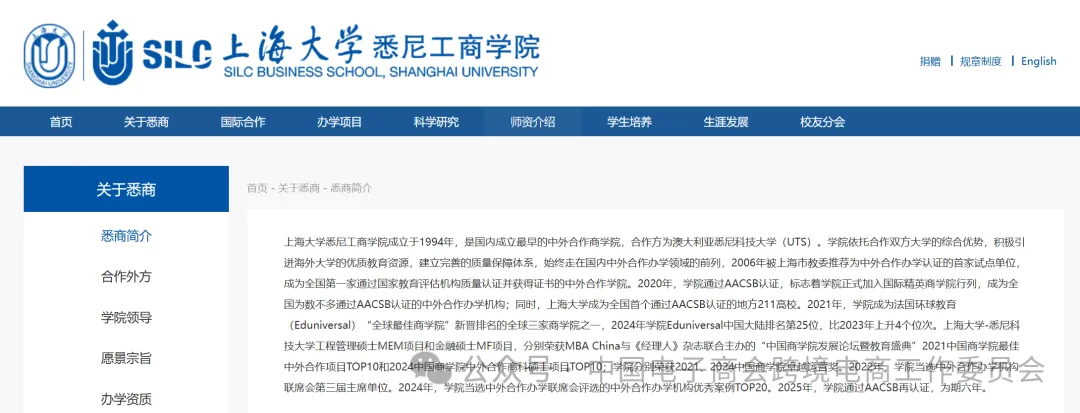Click the SILC BUSINESS SCHOOL, SHANGHAI UNIVERSITY text
Image resolution: width=1080 pixels, height=413 pixels.
click(381, 71)
